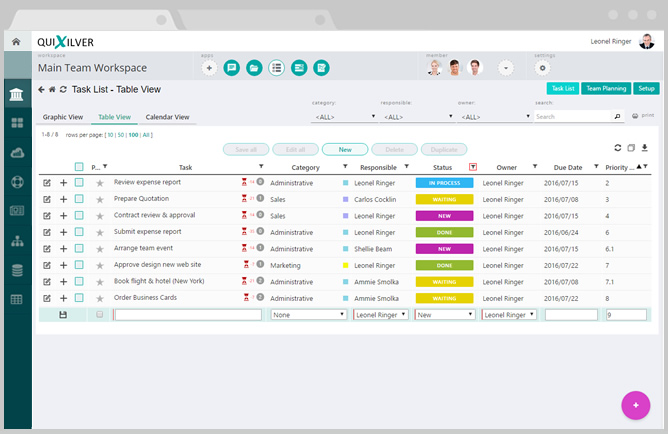Click the search magnifier icon
Viewport: 668px width, 434px height.
click(617, 116)
